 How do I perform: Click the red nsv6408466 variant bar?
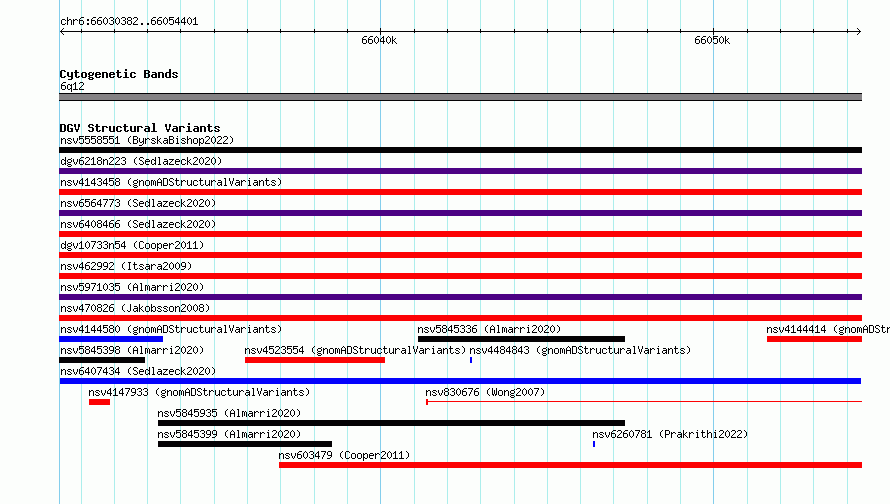[x=460, y=234]
